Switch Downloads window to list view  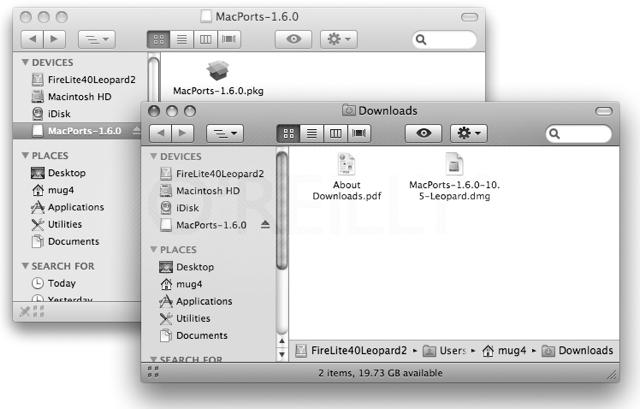(x=312, y=133)
